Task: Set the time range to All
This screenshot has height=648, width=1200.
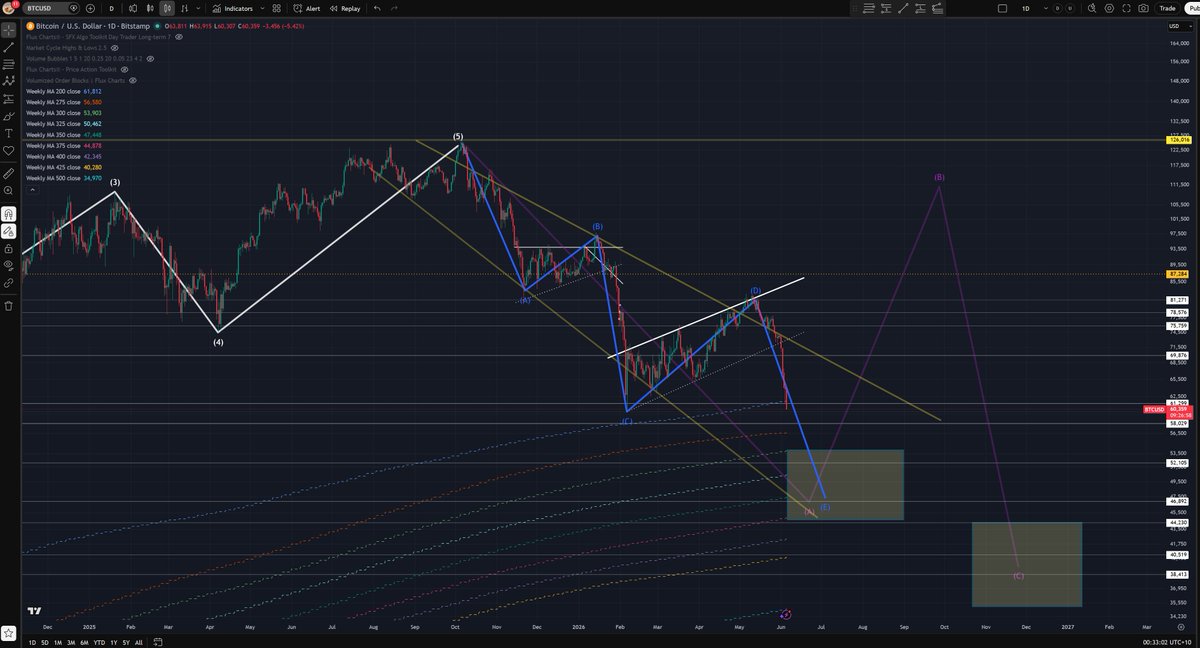Action: point(138,642)
